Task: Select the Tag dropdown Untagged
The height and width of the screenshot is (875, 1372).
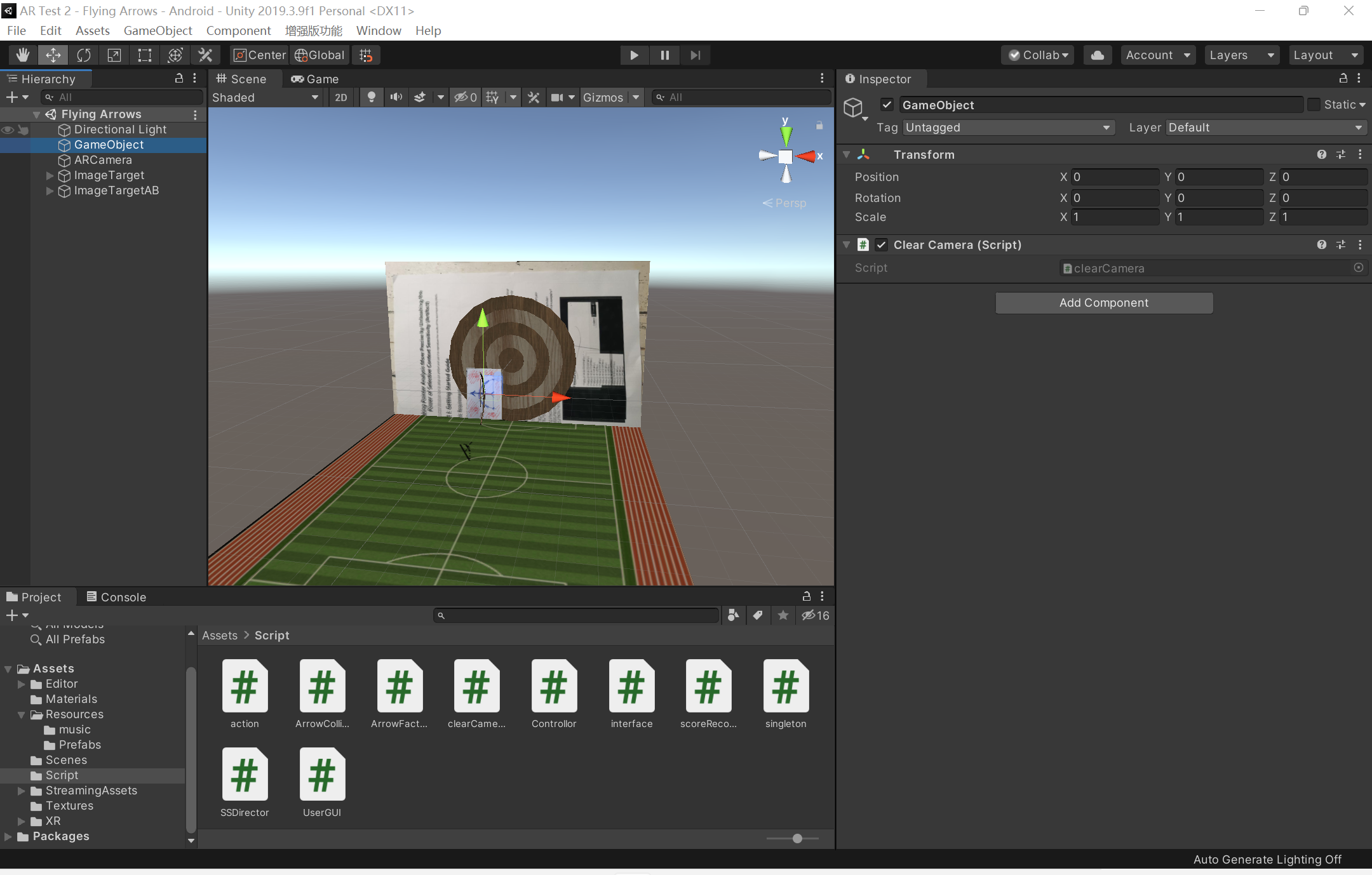Action: coord(1001,127)
